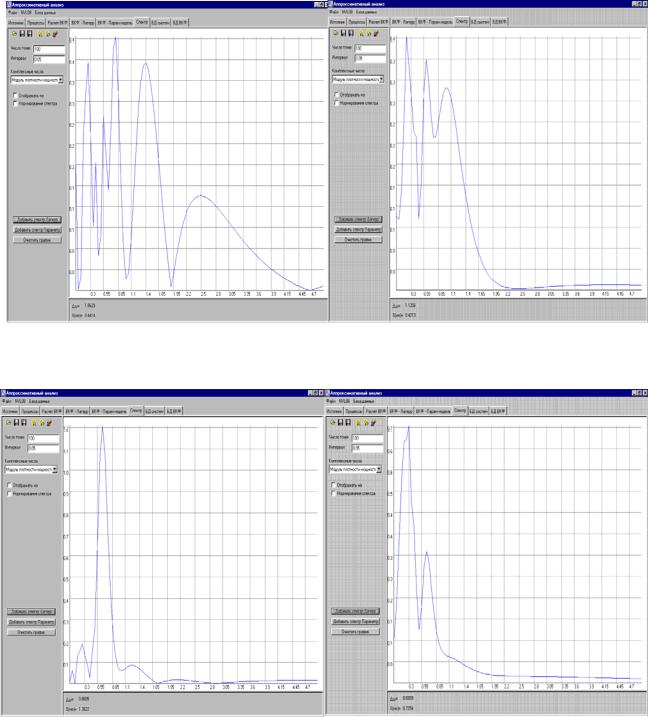Click the first floppy-disk save icon, top-right window

[343, 33]
